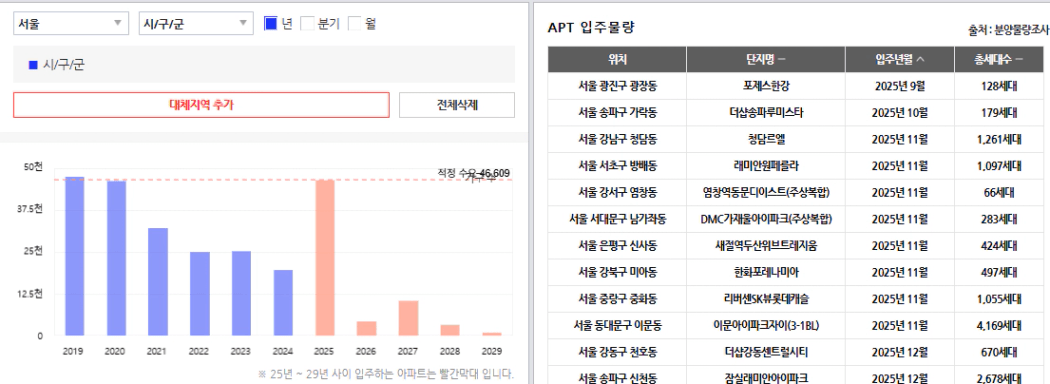
Task: Click the 670세대 household count
Action: pos(999,352)
